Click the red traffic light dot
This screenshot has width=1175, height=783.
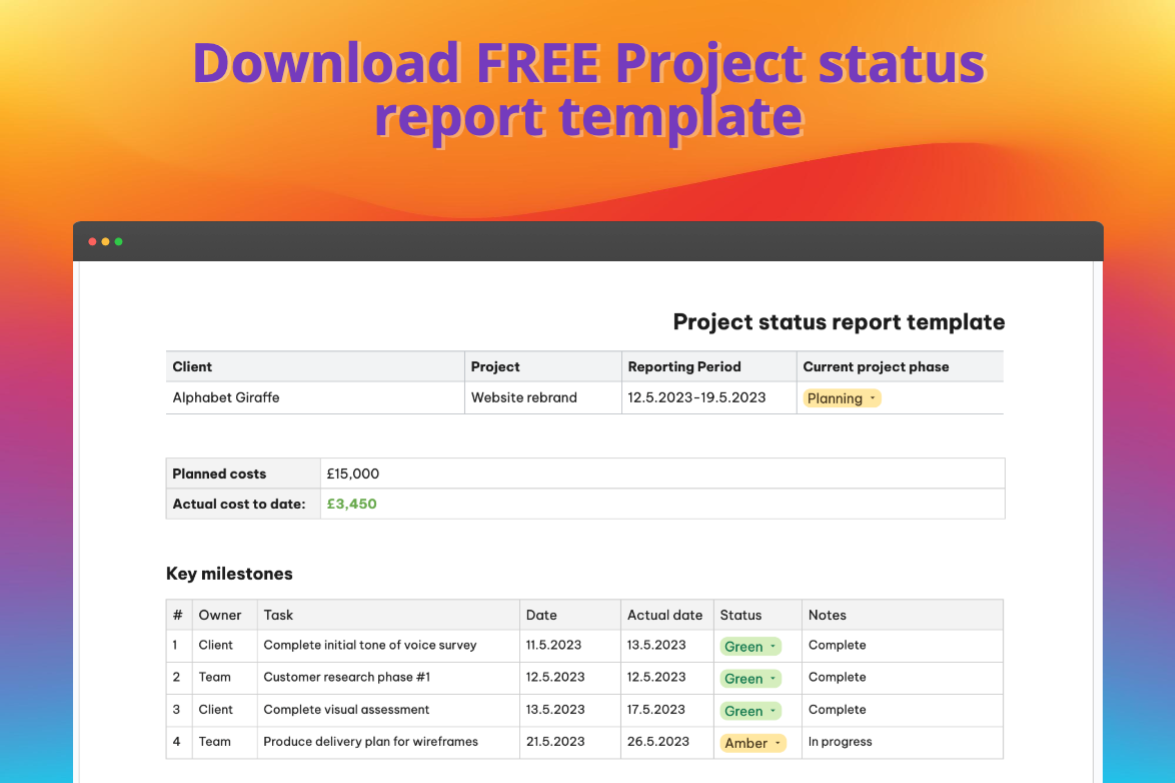pyautogui.click(x=91, y=241)
